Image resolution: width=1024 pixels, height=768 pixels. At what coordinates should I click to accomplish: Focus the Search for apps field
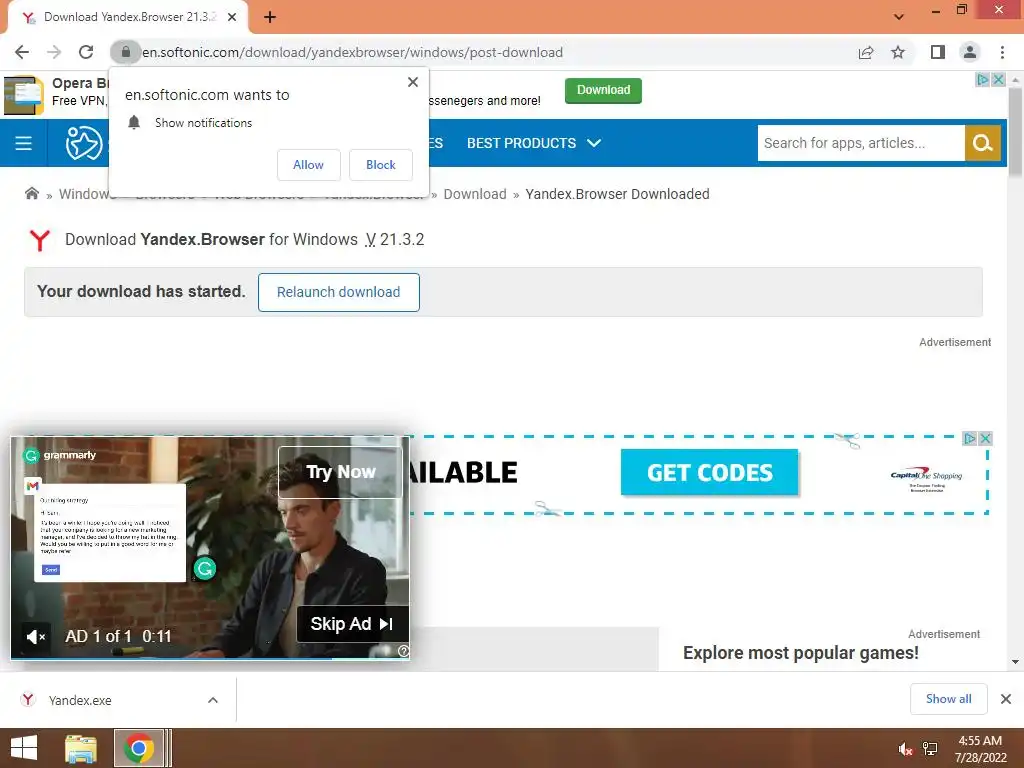pos(861,143)
